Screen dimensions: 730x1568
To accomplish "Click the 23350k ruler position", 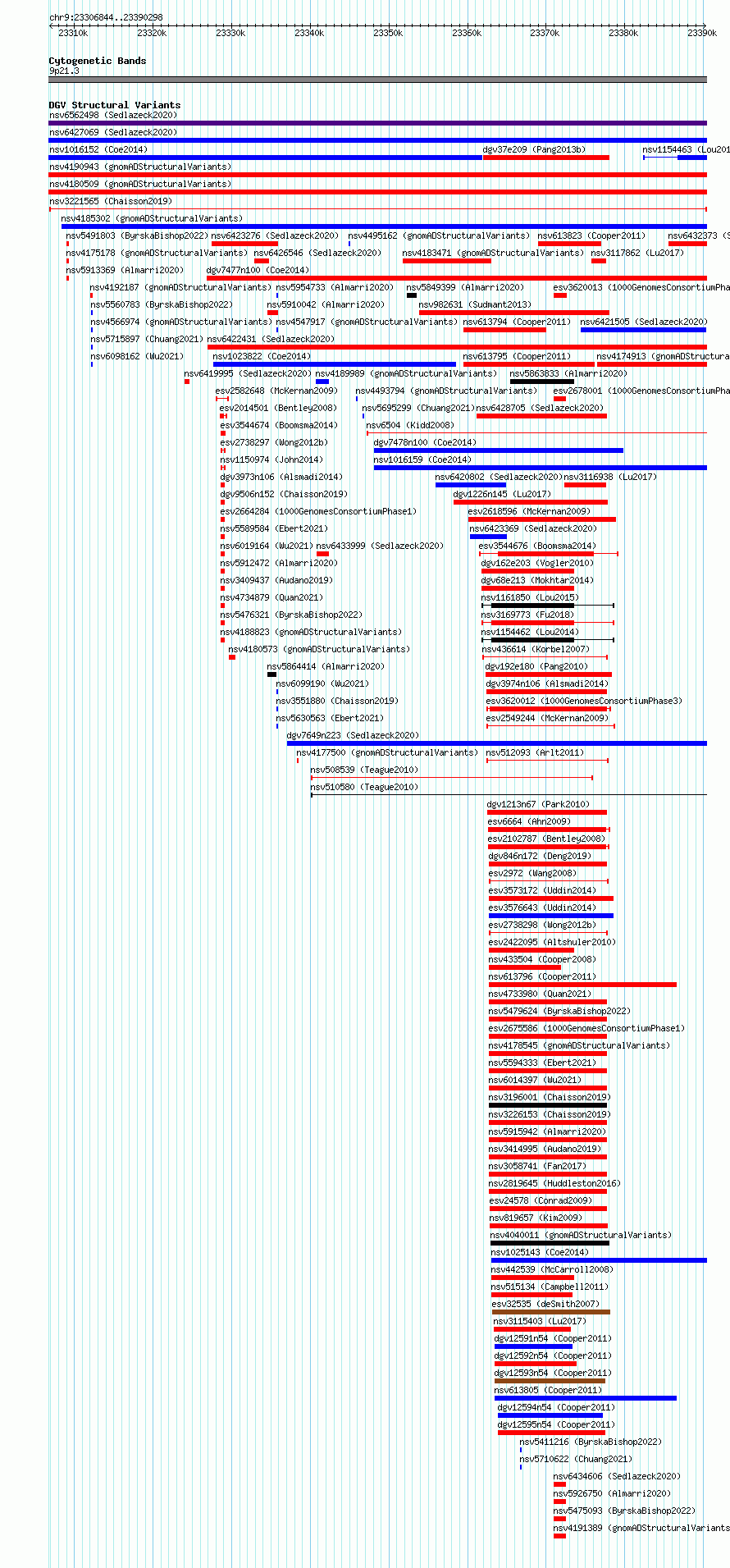I will click(388, 33).
